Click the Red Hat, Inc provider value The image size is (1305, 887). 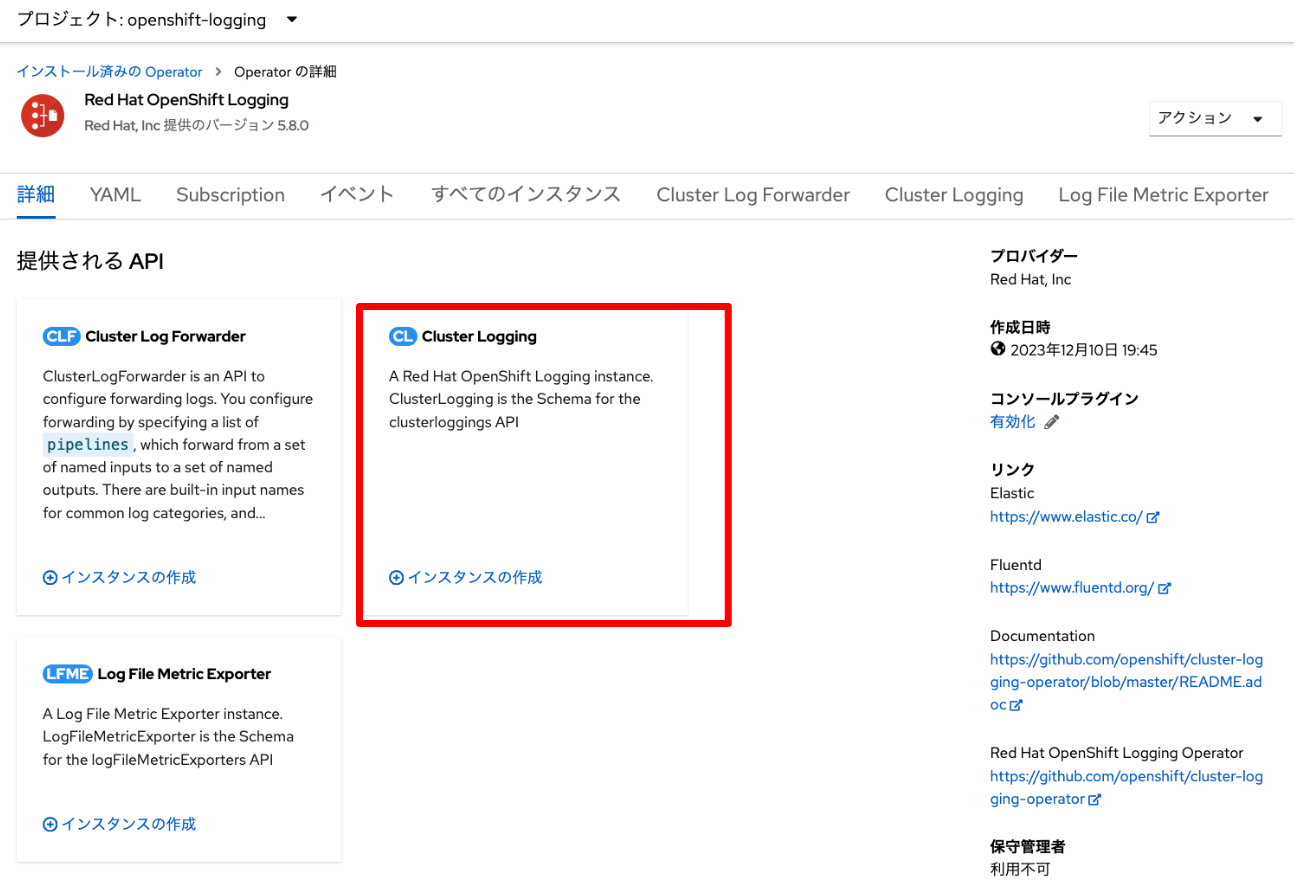1030,280
